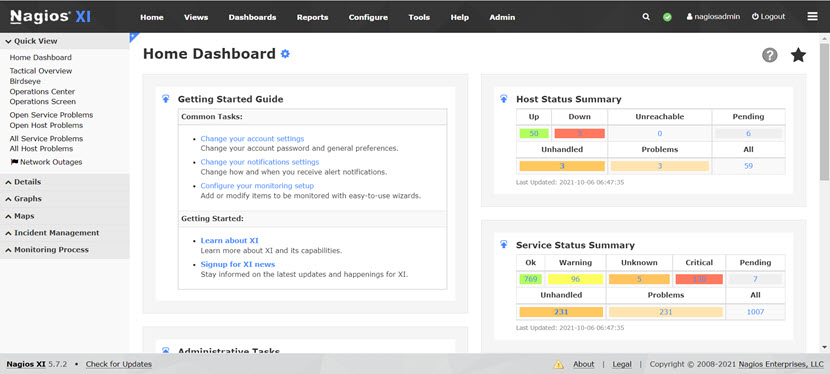Click Configure your monitoring setup link
The width and height of the screenshot is (830, 374).
257,186
